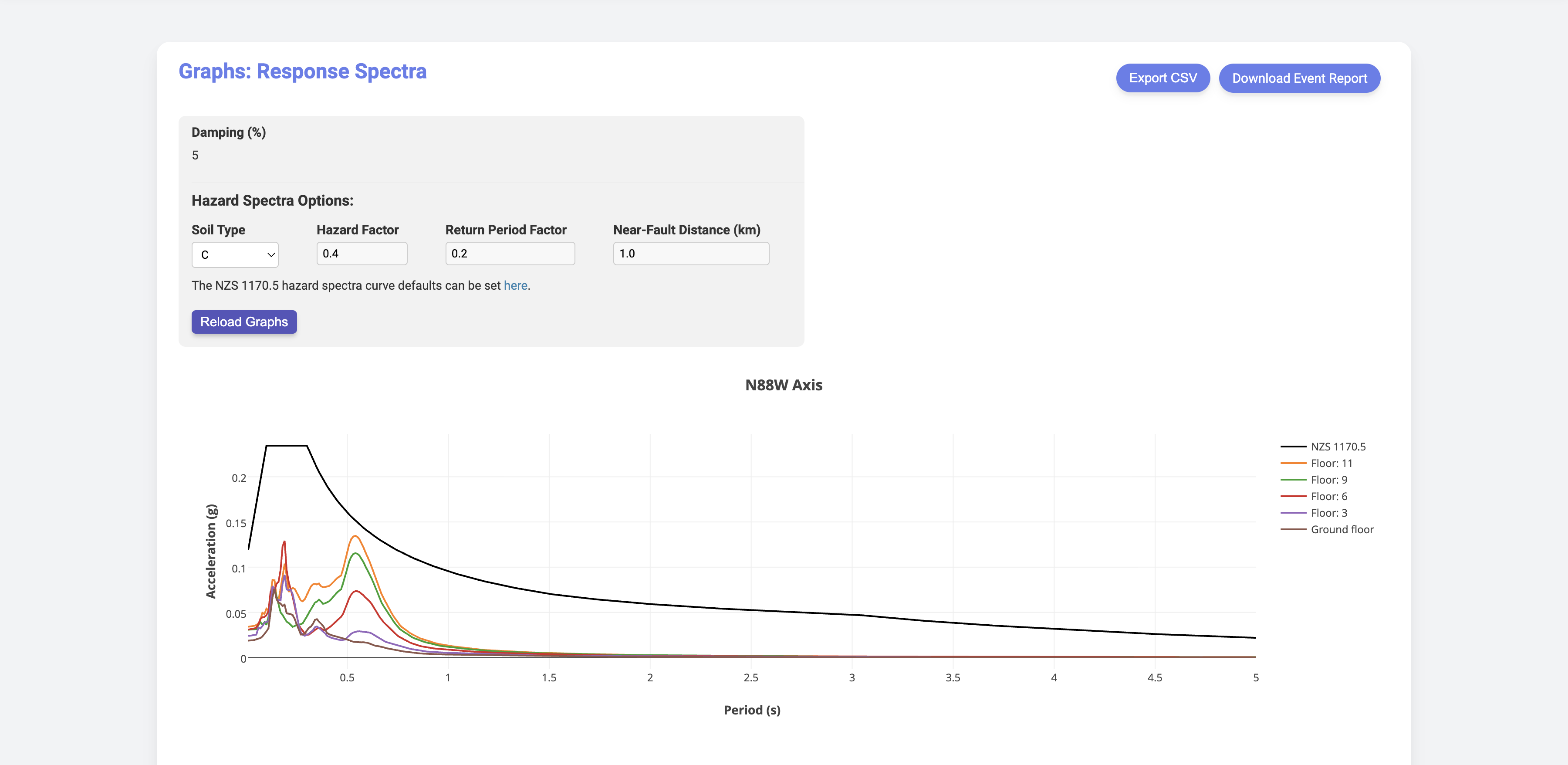Screen dimensions: 1568x765
Task: Click the Period (s) axis label
Action: point(752,710)
